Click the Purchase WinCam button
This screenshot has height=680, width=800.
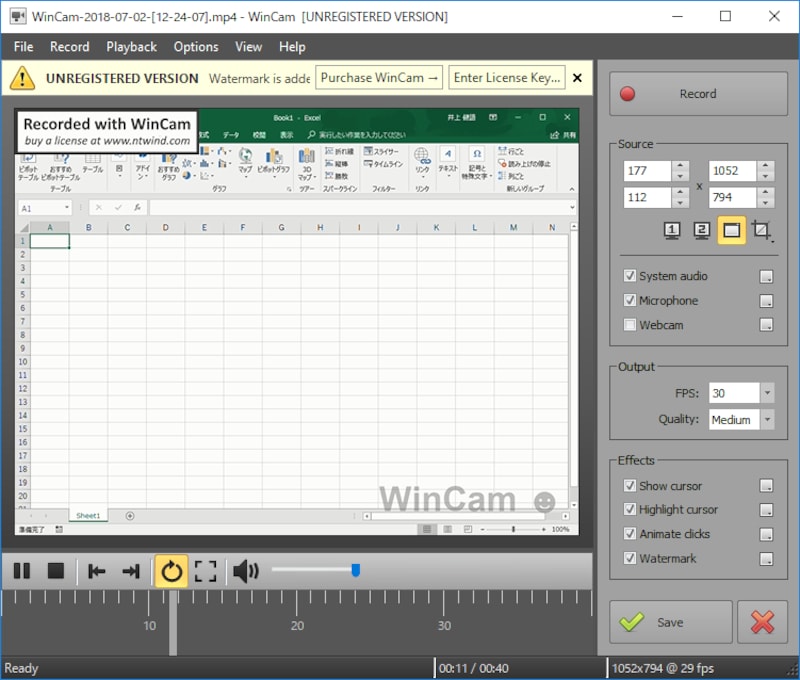click(379, 78)
